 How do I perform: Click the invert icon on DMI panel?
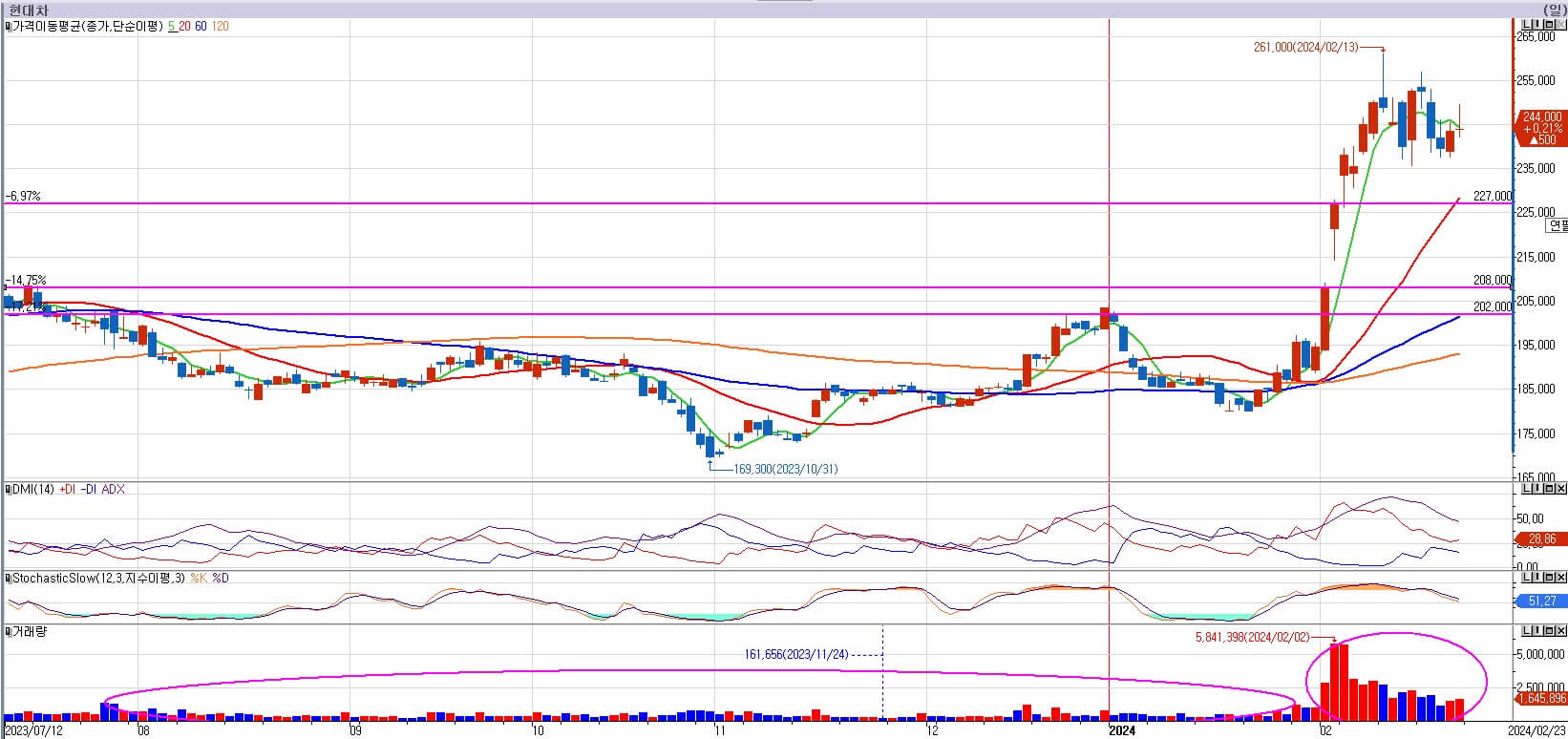coord(1536,489)
